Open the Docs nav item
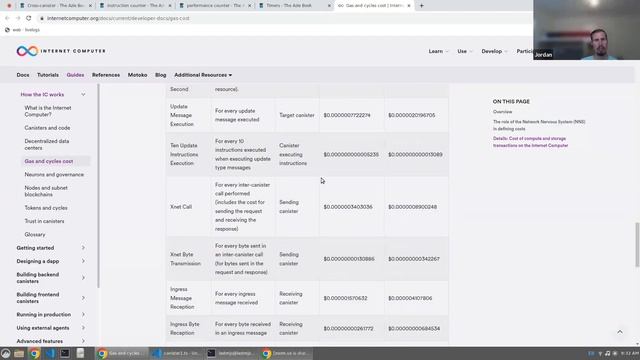The width and height of the screenshot is (640, 360). pos(23,75)
